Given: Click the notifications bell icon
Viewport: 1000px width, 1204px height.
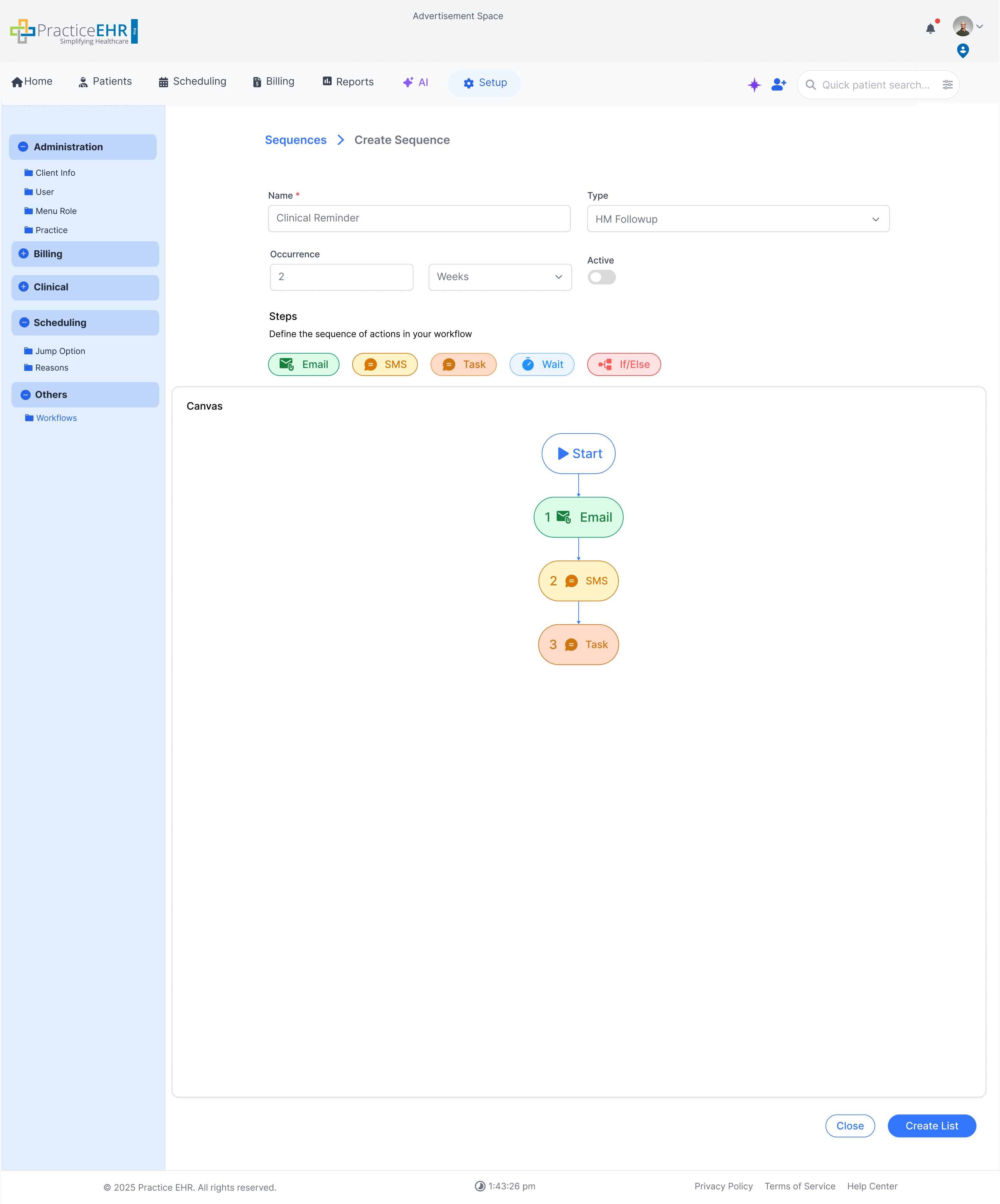Looking at the screenshot, I should (930, 28).
